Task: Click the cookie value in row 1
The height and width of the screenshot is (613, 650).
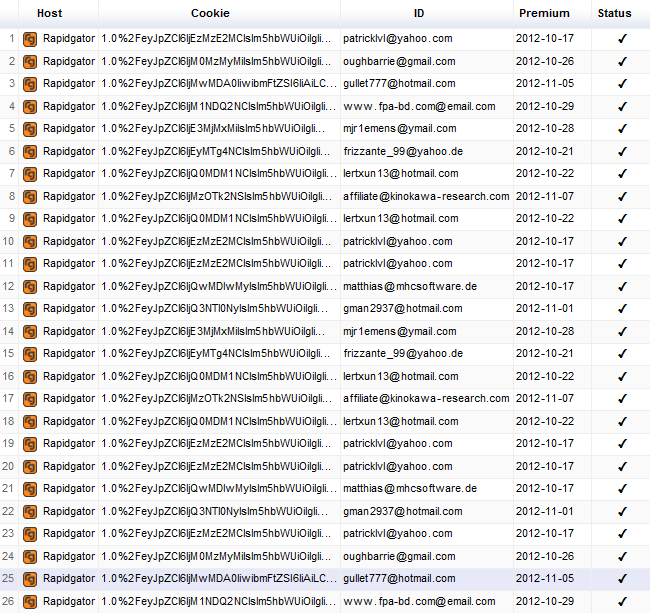Action: tap(216, 39)
